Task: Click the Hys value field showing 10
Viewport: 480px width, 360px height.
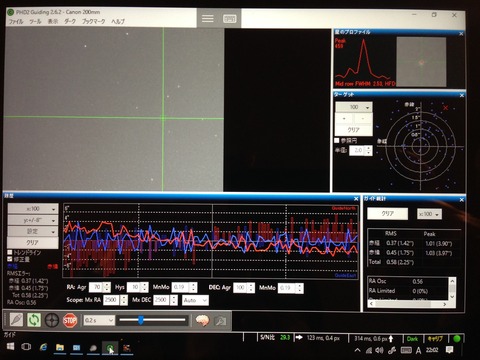Action: [x=134, y=287]
